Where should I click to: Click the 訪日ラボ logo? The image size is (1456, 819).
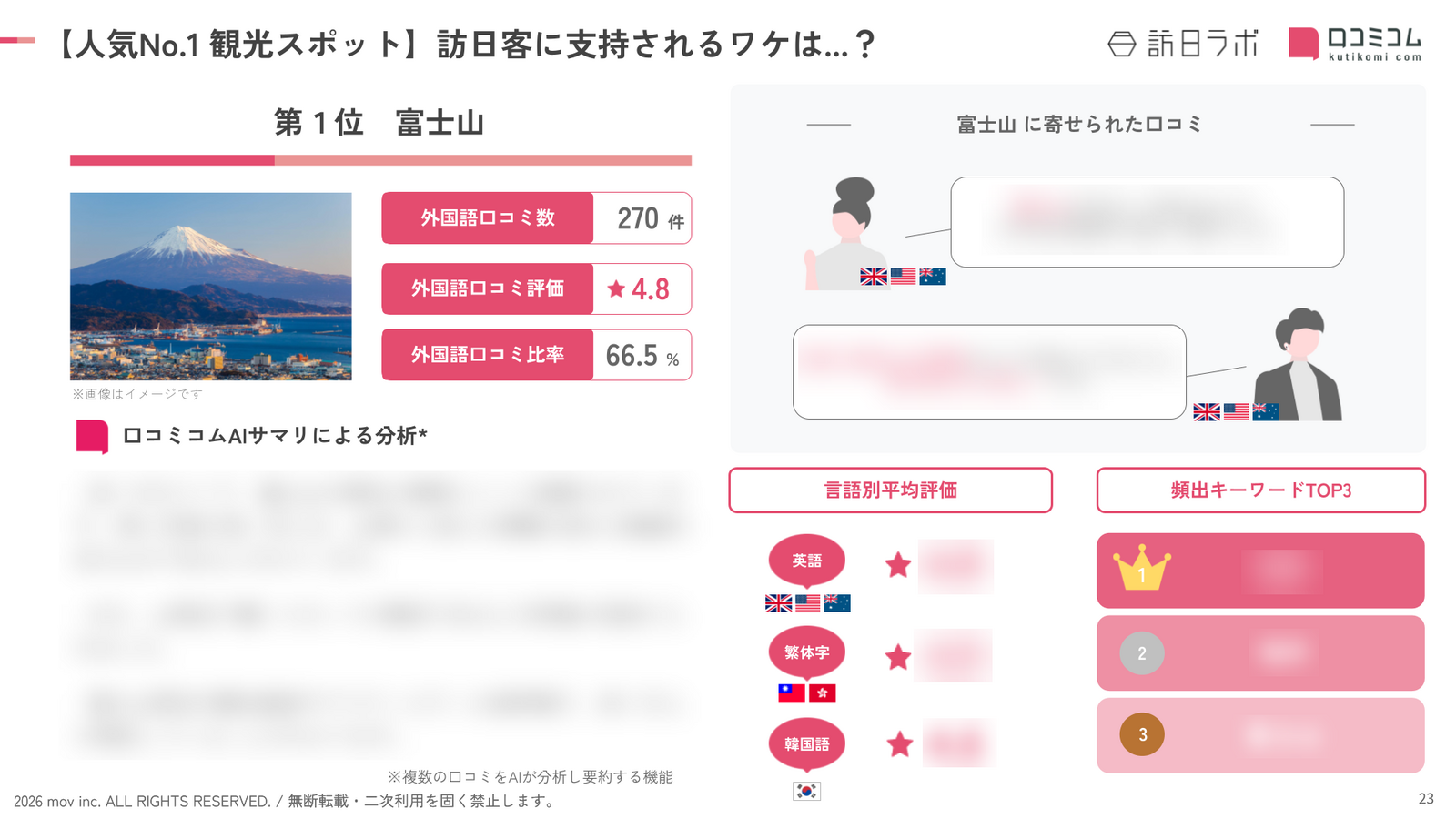point(1183,44)
